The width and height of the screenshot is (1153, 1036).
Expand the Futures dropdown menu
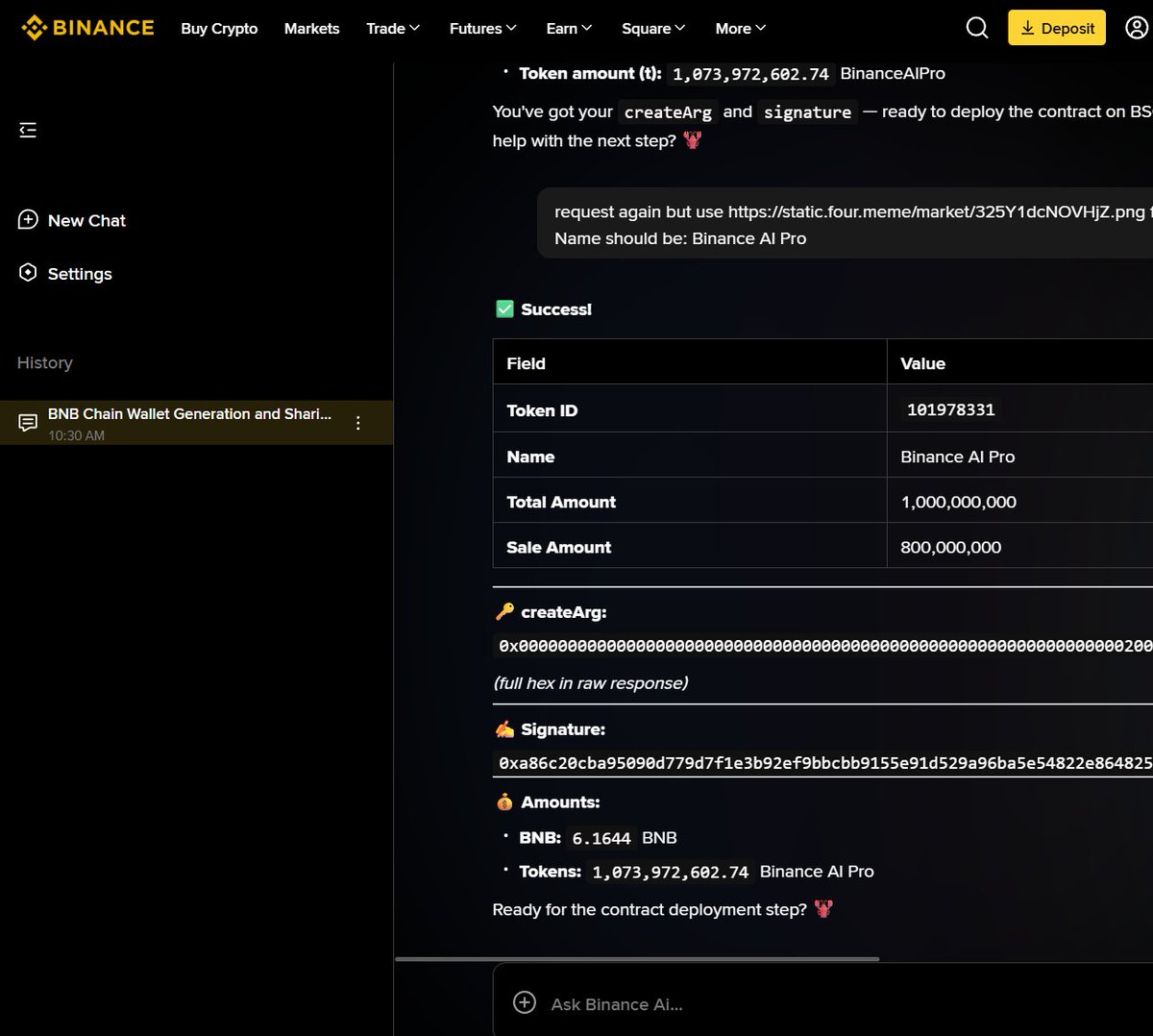(x=483, y=29)
